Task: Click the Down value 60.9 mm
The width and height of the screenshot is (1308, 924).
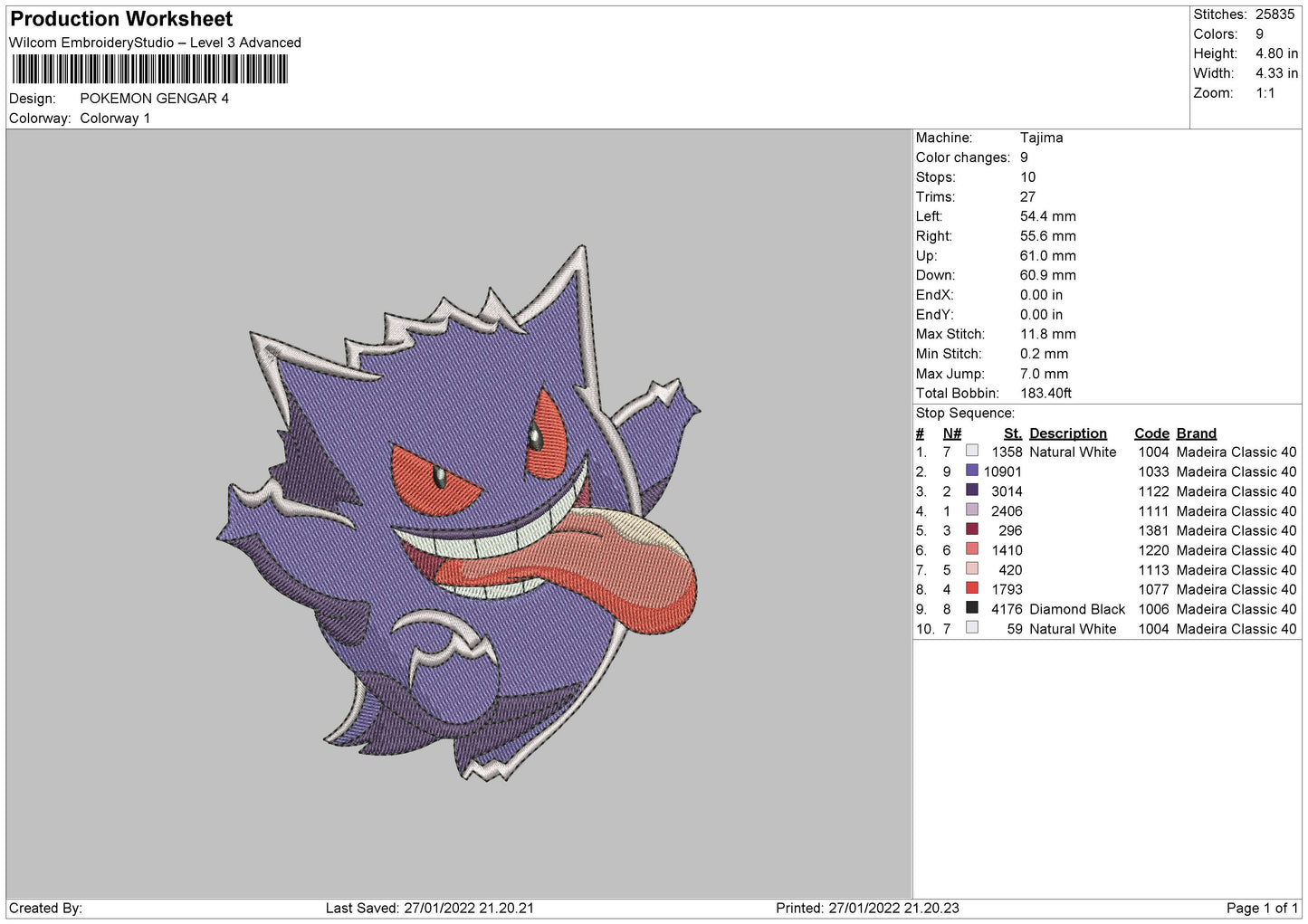Action: pyautogui.click(x=1047, y=275)
